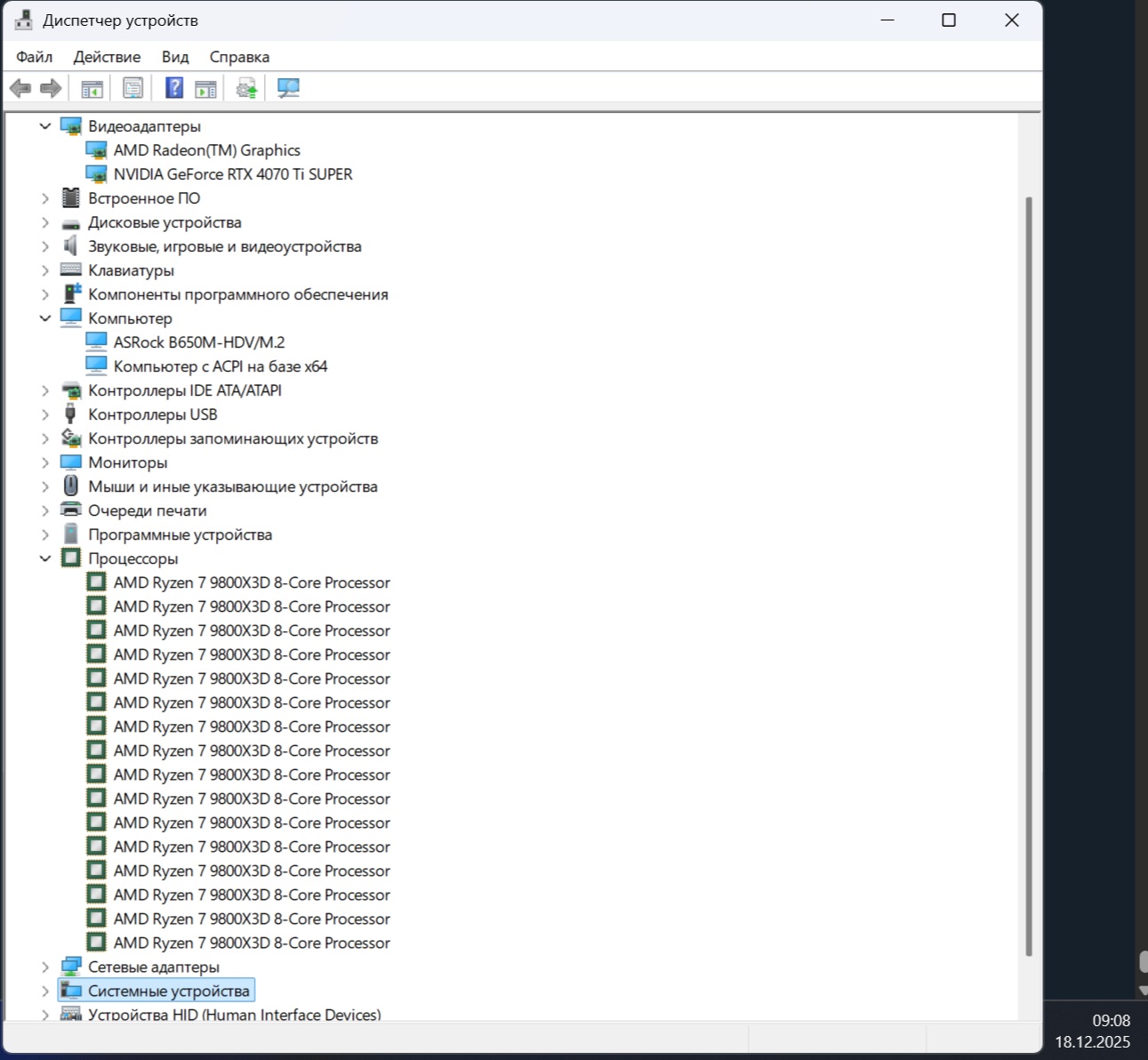This screenshot has height=1060, width=1148.
Task: Click the Процессоры category chip icon
Action: click(x=71, y=558)
